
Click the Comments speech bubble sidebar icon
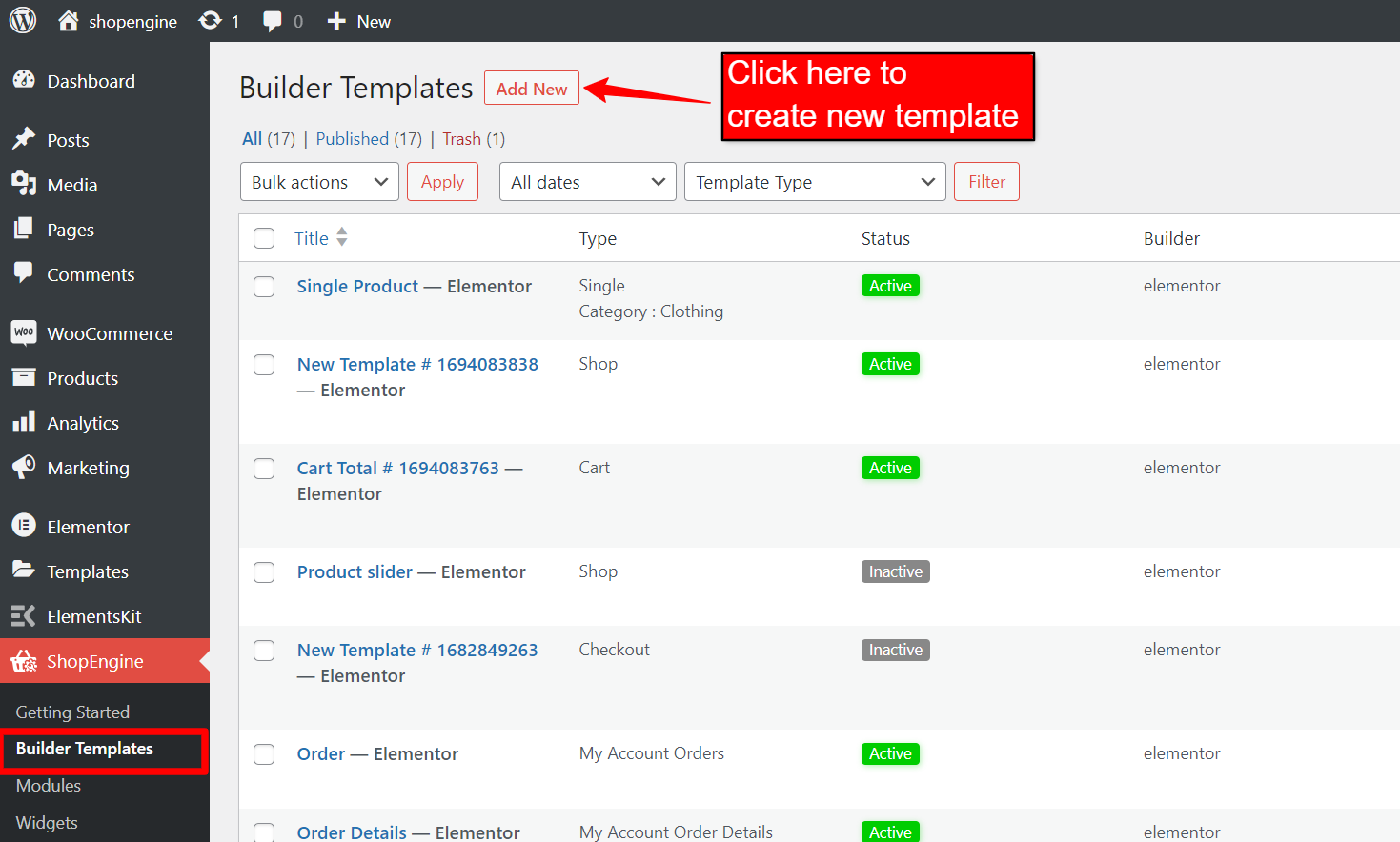[24, 272]
